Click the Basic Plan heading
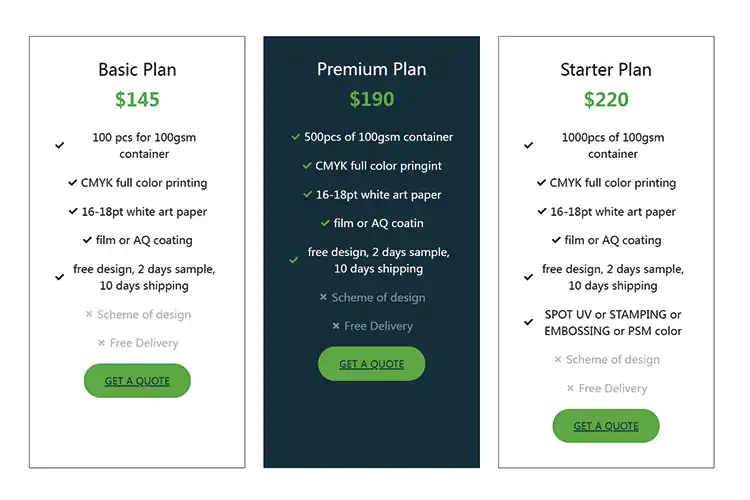The height and width of the screenshot is (500, 750). point(137,70)
